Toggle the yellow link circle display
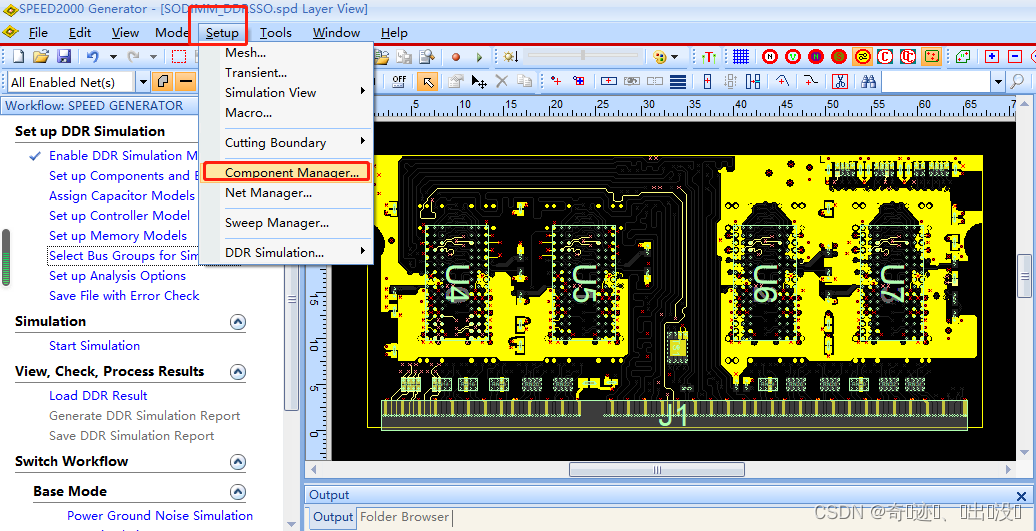Screen dimensions: 1036x531 (862, 57)
